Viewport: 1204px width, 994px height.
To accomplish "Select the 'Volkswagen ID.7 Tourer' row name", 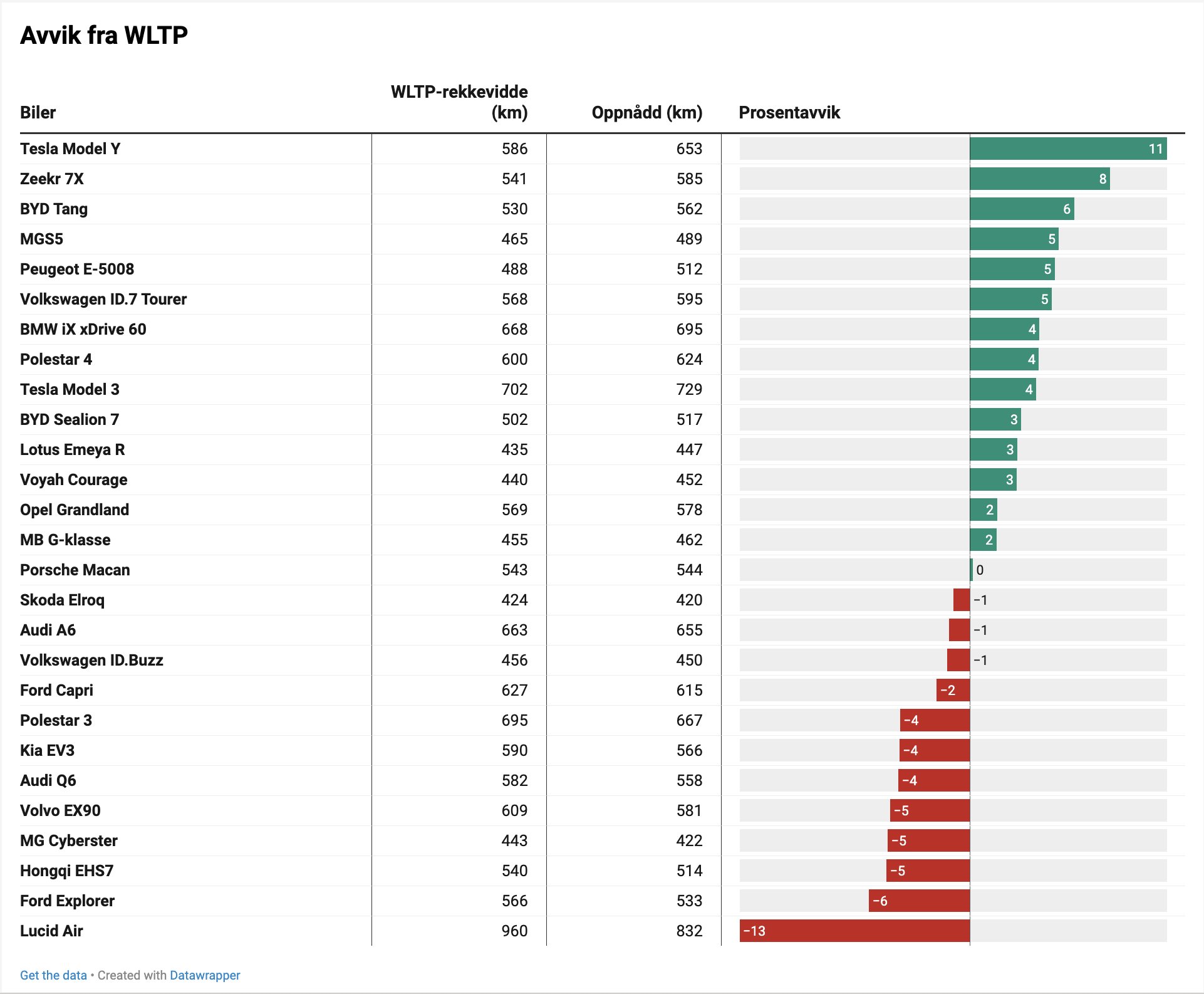I will 103,299.
